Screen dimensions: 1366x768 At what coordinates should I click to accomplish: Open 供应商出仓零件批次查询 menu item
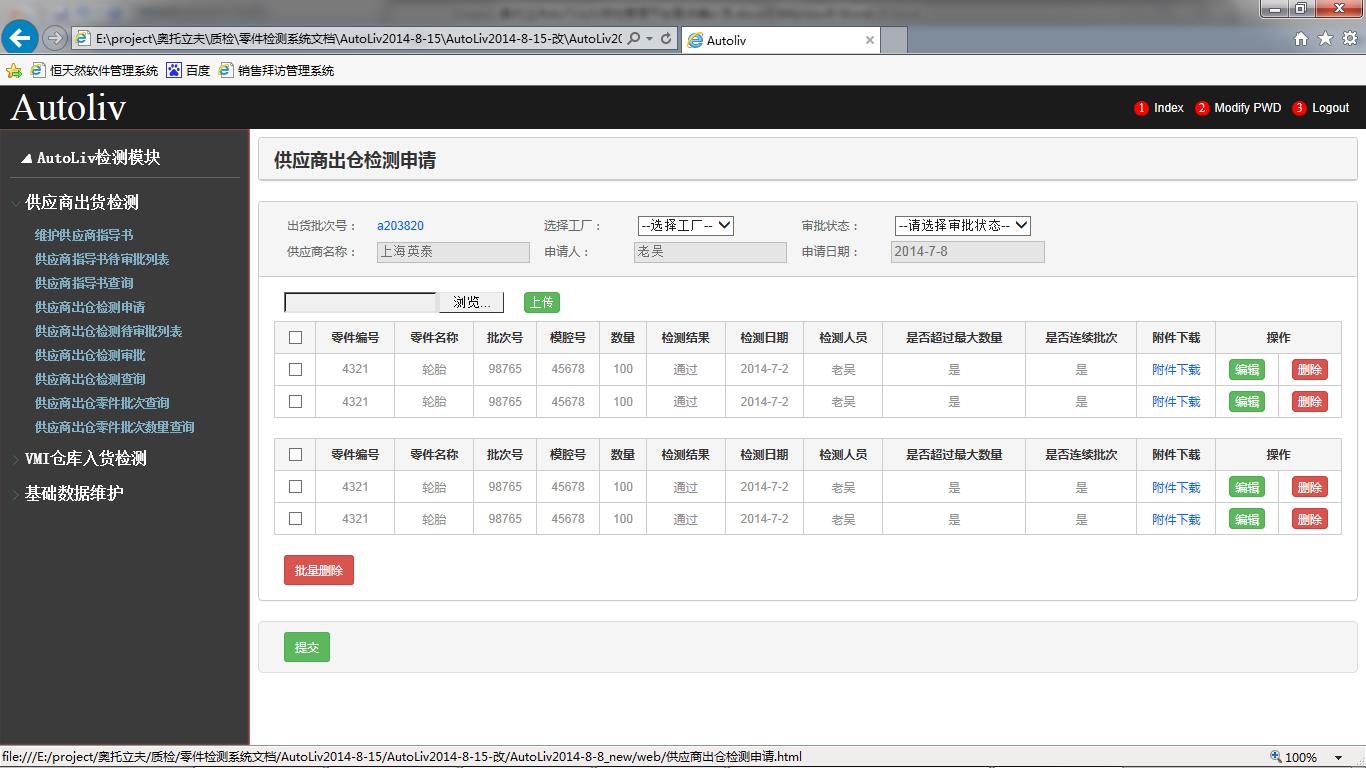pos(102,403)
